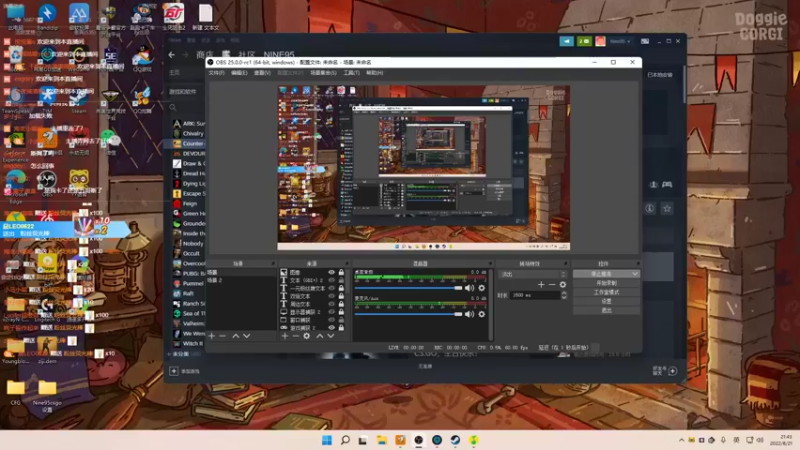Open Windows Start button on taskbar
This screenshot has height=450, width=800.
[327, 440]
